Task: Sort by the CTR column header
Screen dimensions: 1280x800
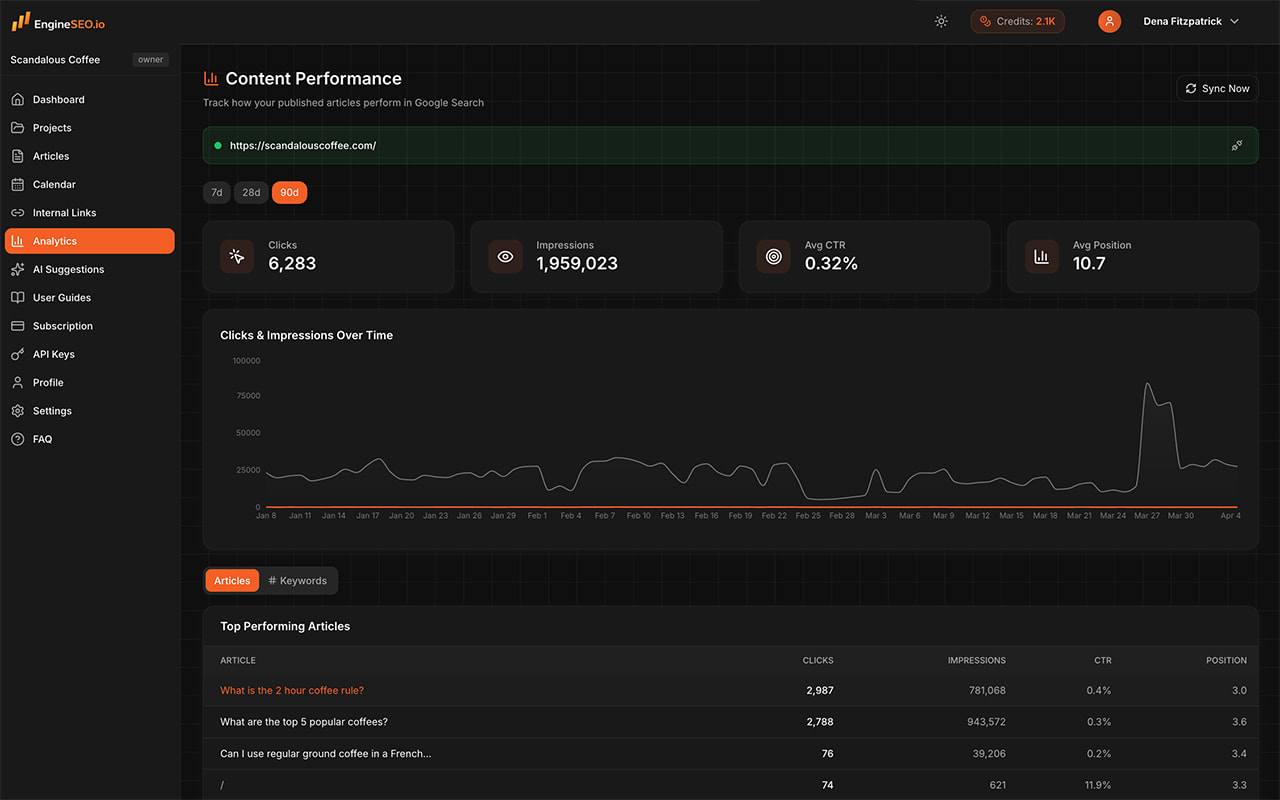Action: [1102, 660]
